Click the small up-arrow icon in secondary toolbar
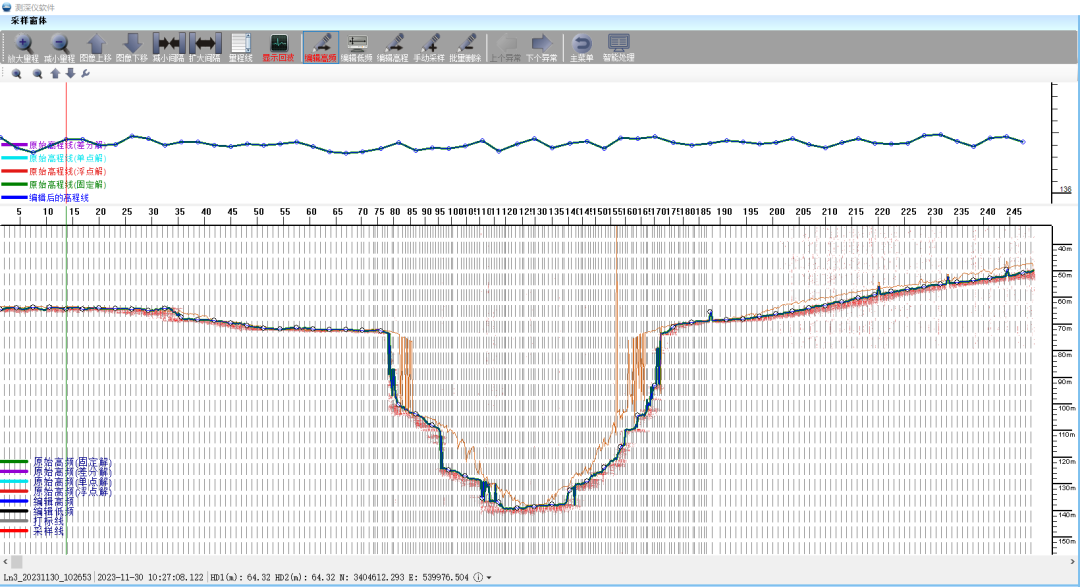Viewport: 1080px width, 587px height. (55, 74)
